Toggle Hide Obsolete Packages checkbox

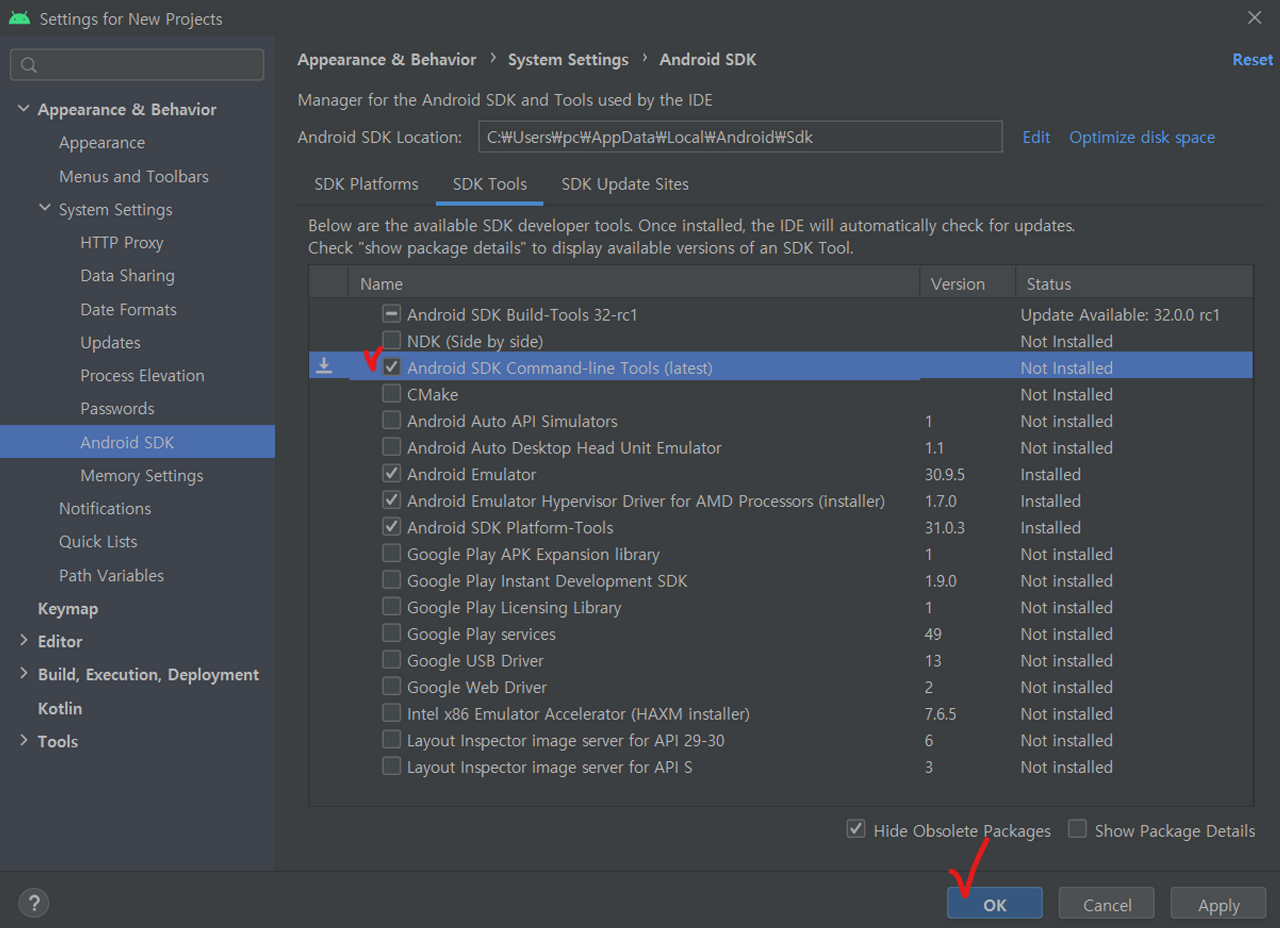pyautogui.click(x=856, y=829)
